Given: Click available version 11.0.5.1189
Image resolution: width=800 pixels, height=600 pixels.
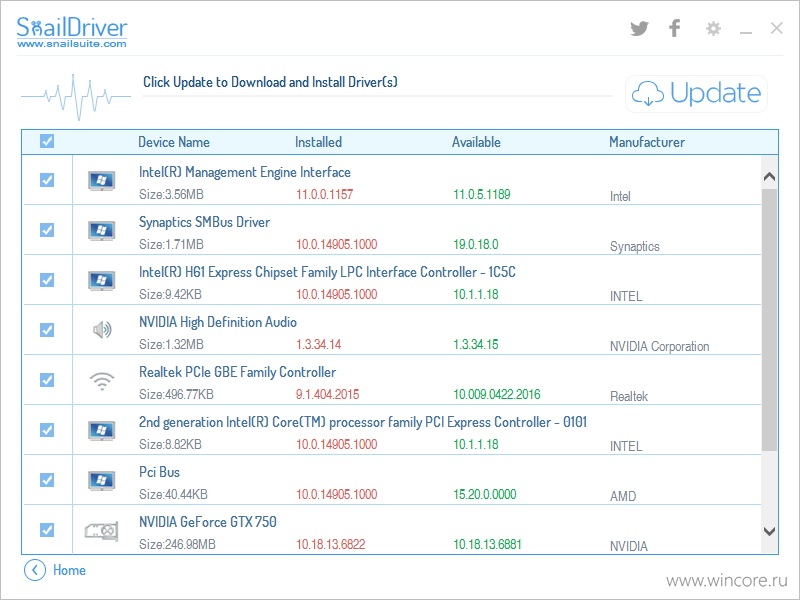Looking at the screenshot, I should [x=482, y=194].
